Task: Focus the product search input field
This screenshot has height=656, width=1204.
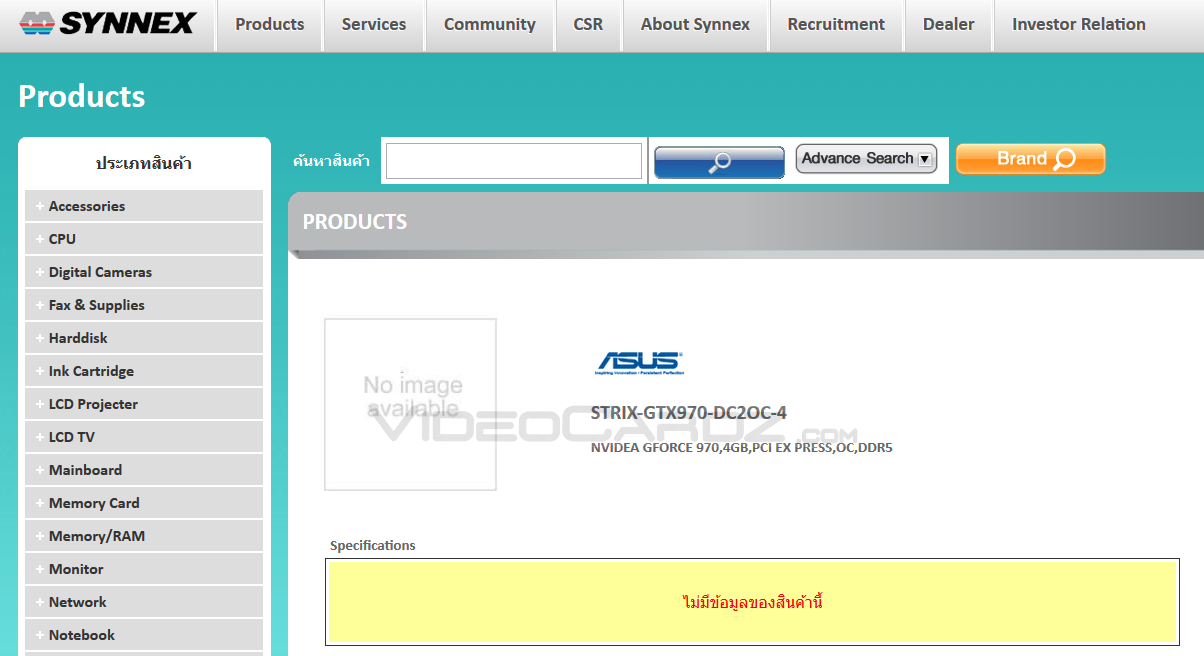Action: (x=514, y=161)
